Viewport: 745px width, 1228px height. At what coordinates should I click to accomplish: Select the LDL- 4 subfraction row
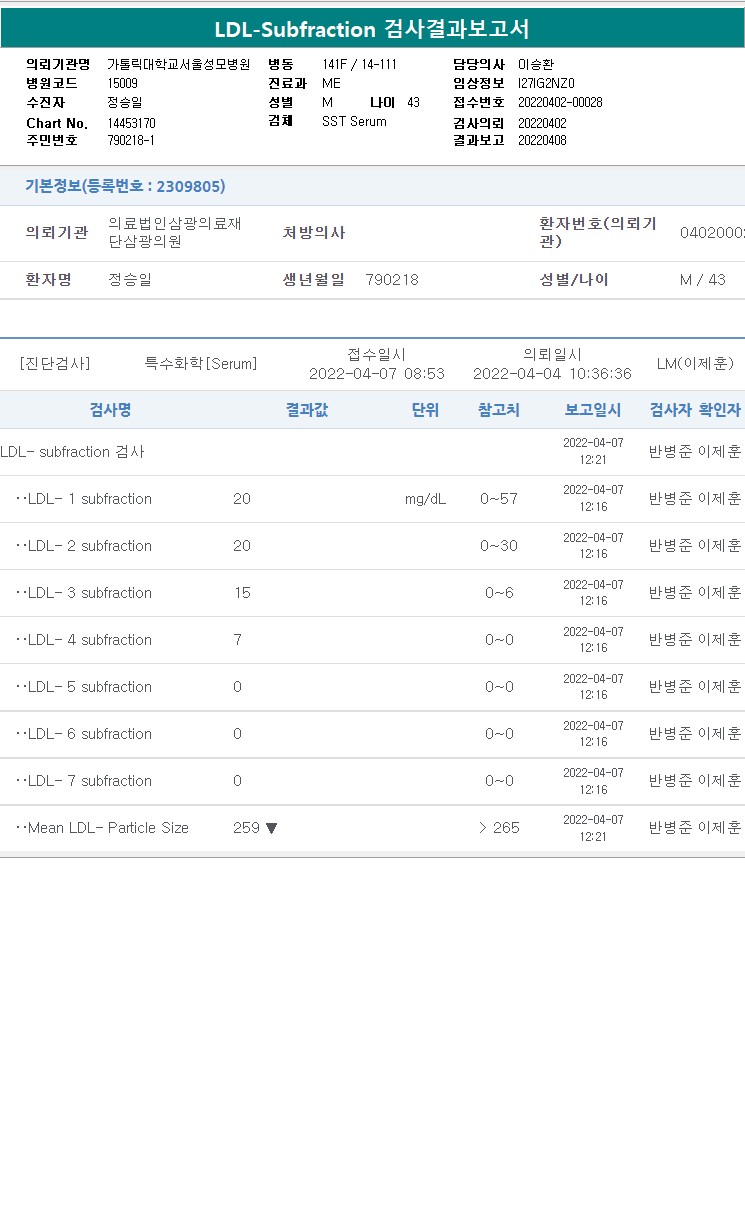pyautogui.click(x=372, y=640)
